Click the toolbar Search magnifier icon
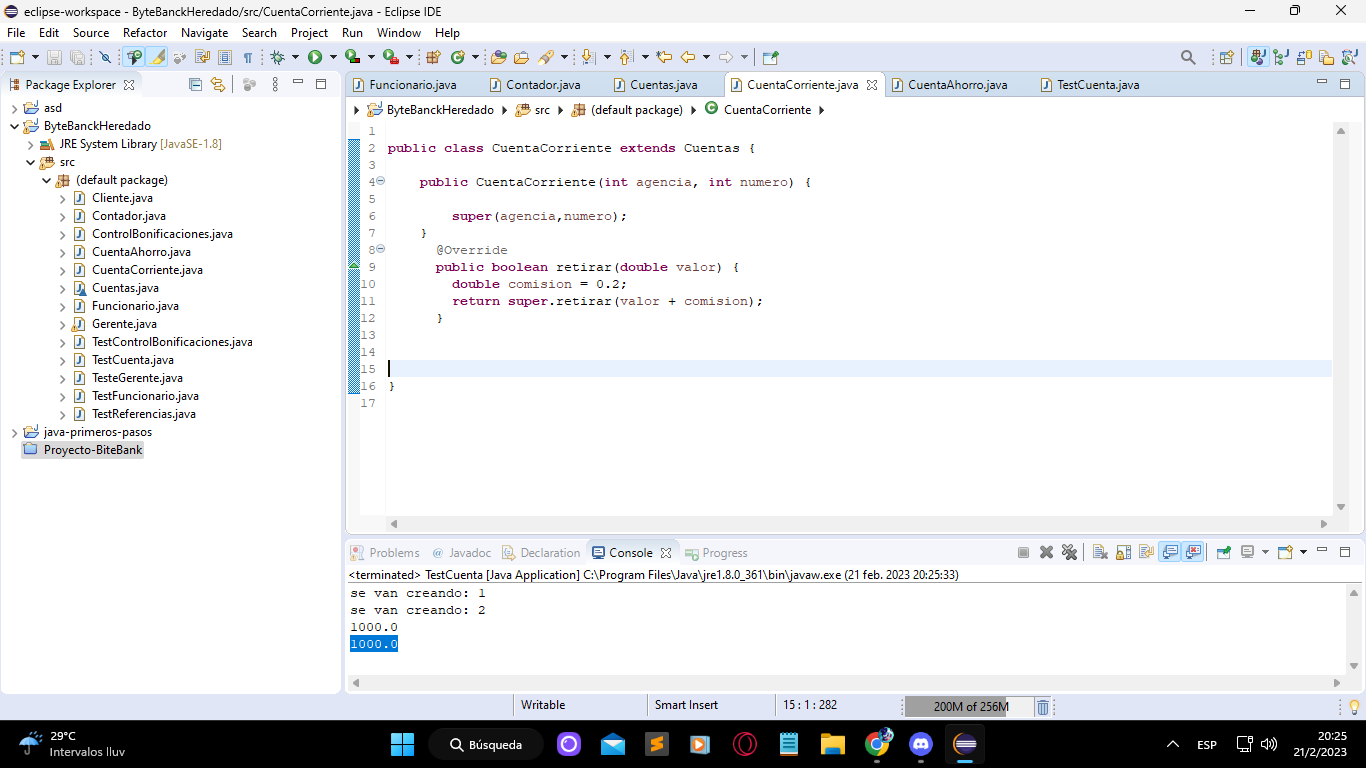This screenshot has width=1366, height=768. point(1188,57)
